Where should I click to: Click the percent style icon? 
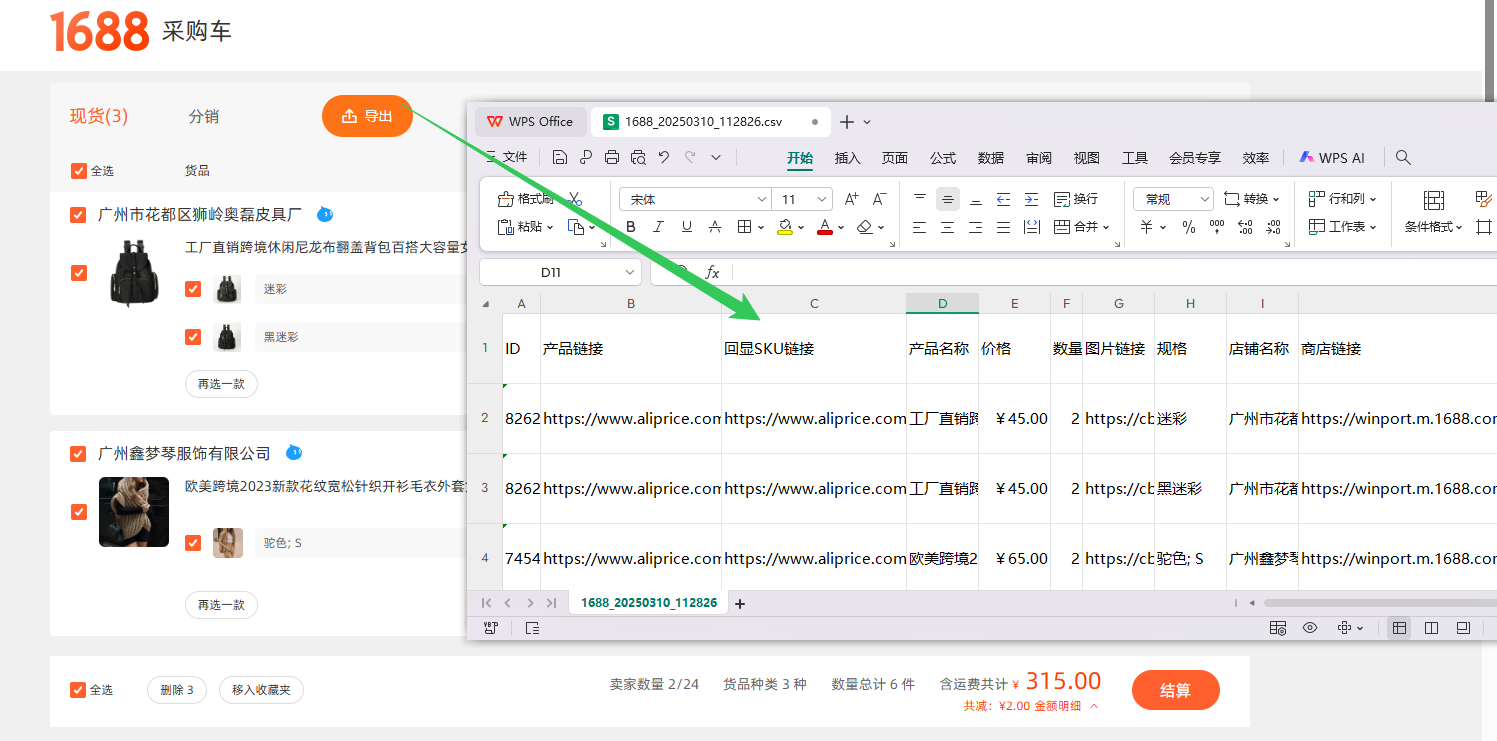point(1189,227)
